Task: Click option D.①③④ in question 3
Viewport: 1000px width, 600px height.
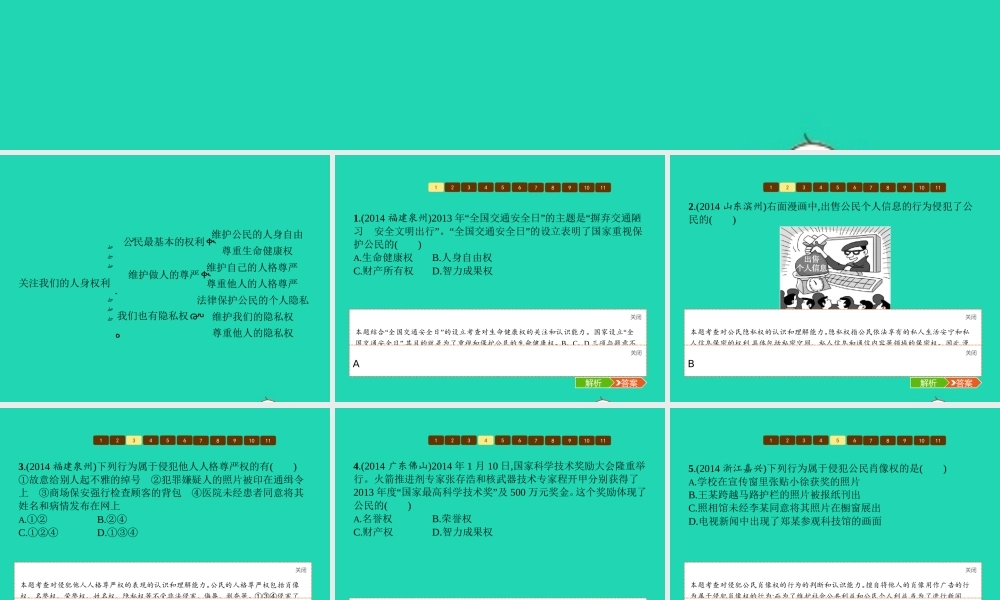Action: pyautogui.click(x=117, y=532)
